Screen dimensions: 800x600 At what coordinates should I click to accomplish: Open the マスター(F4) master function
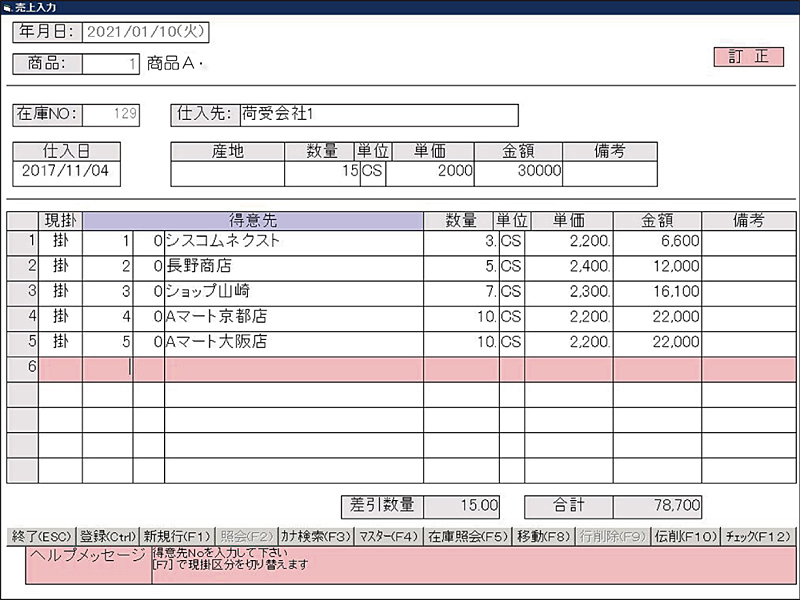[x=389, y=537]
